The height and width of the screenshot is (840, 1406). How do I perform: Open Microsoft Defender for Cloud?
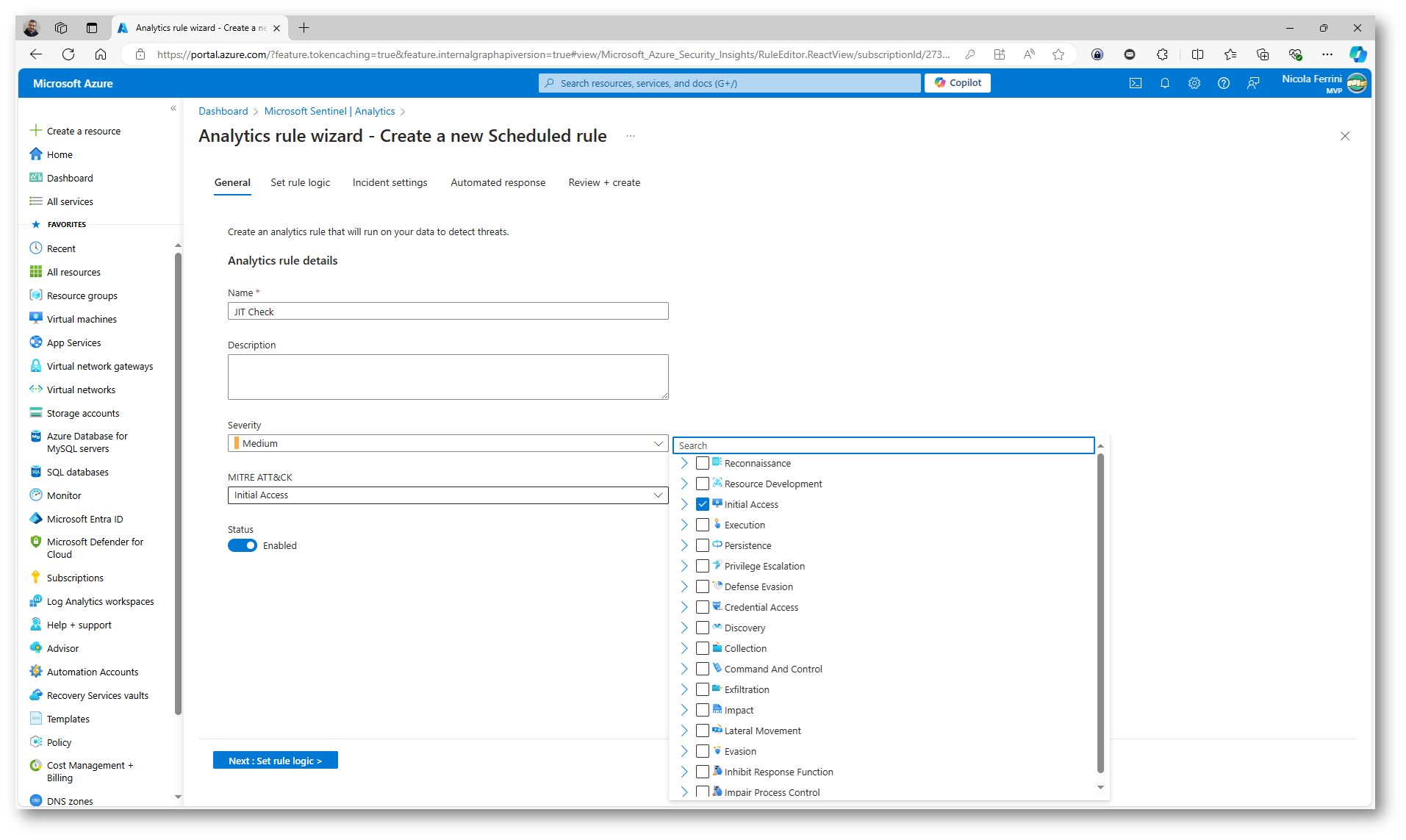94,548
